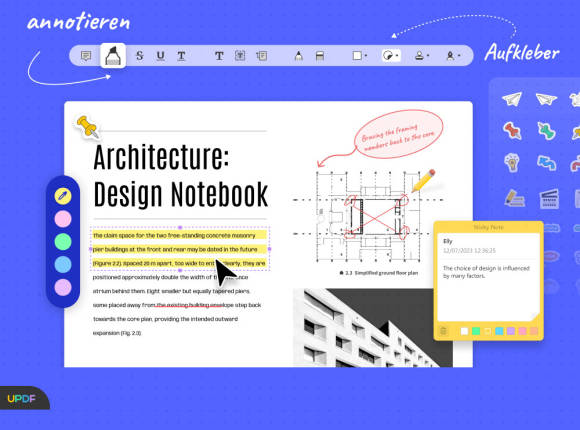Select the Pencil drawing tool
The width and height of the screenshot is (580, 430).
[299, 56]
